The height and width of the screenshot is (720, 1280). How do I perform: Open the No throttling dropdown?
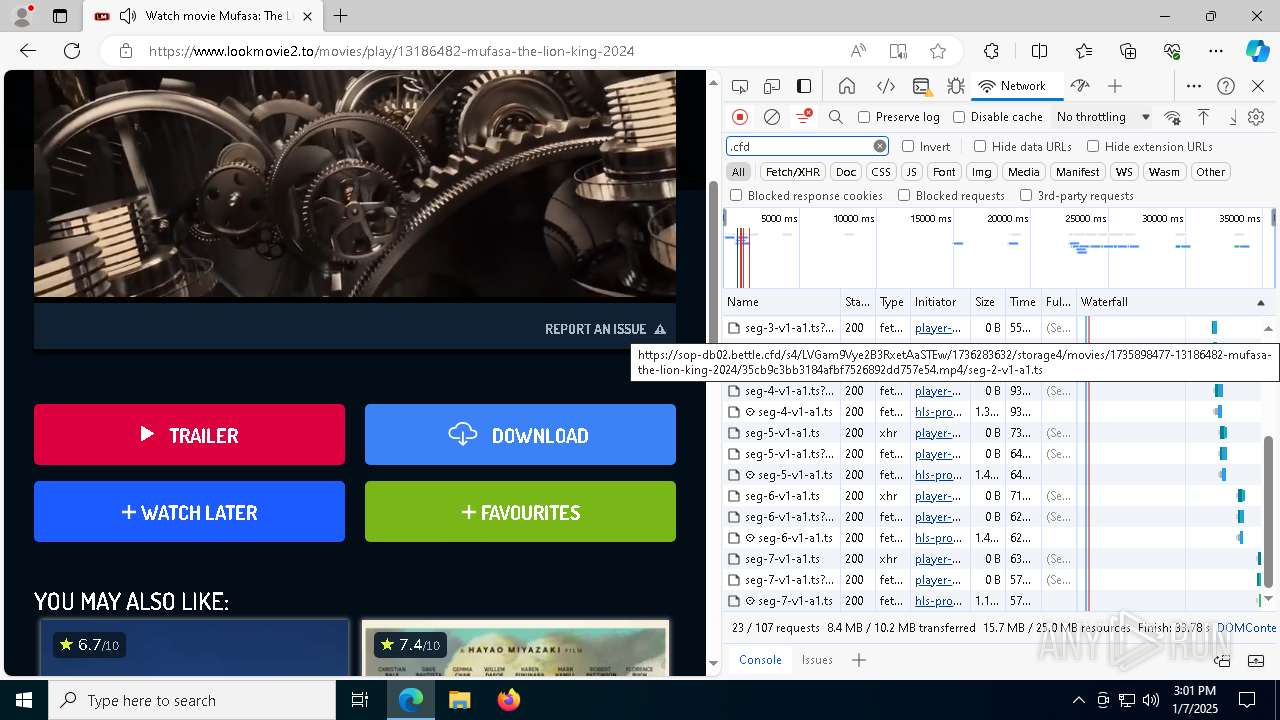(x=1102, y=117)
